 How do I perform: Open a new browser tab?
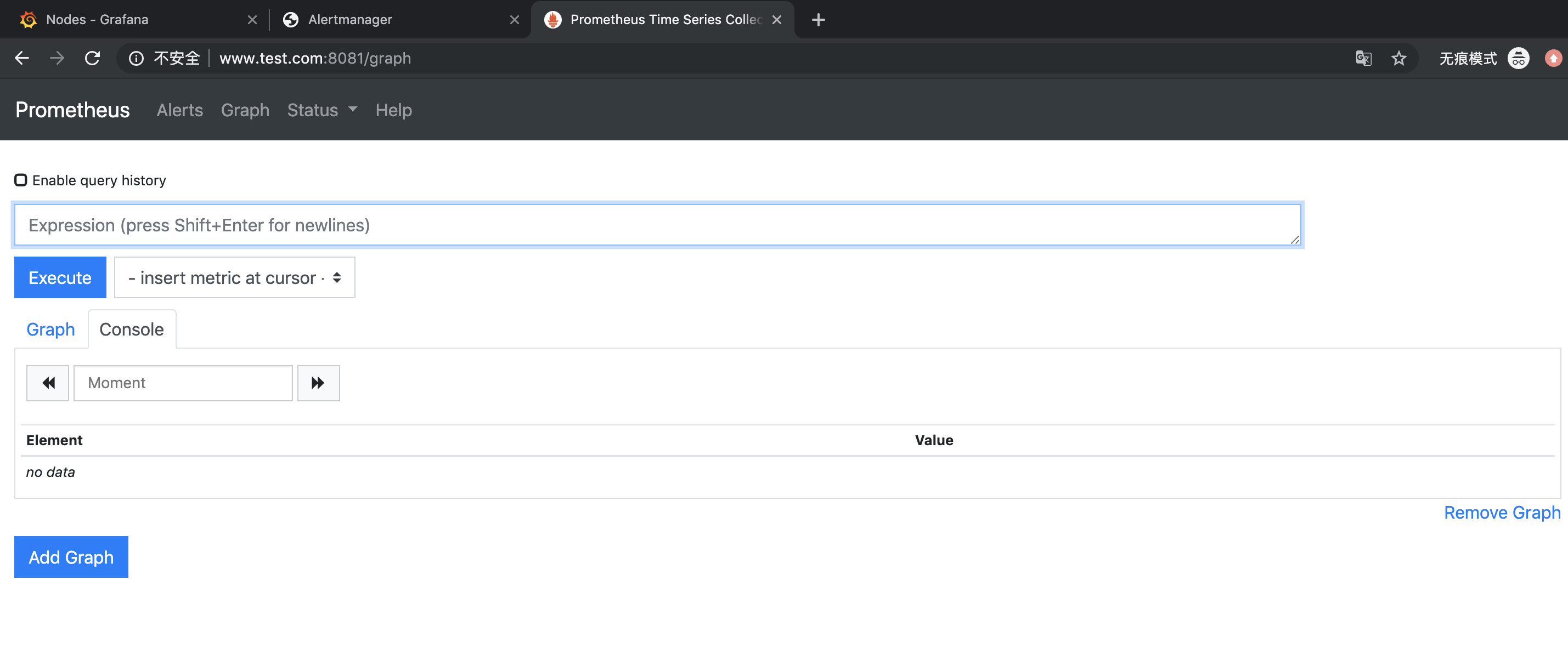click(818, 20)
